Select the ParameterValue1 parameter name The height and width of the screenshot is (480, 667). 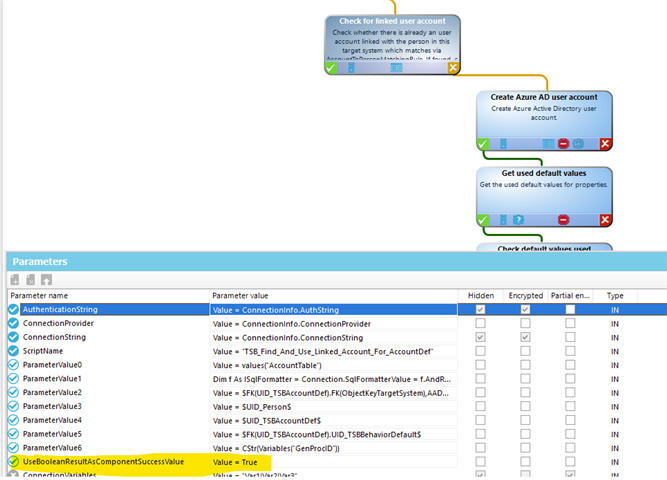(52, 379)
